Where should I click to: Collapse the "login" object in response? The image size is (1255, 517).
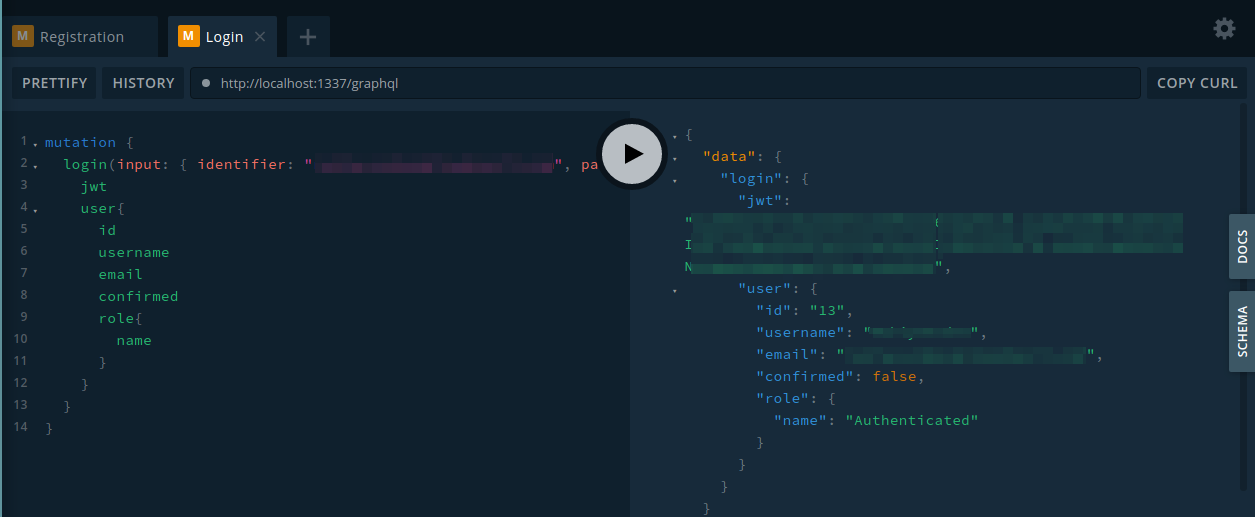pyautogui.click(x=675, y=180)
